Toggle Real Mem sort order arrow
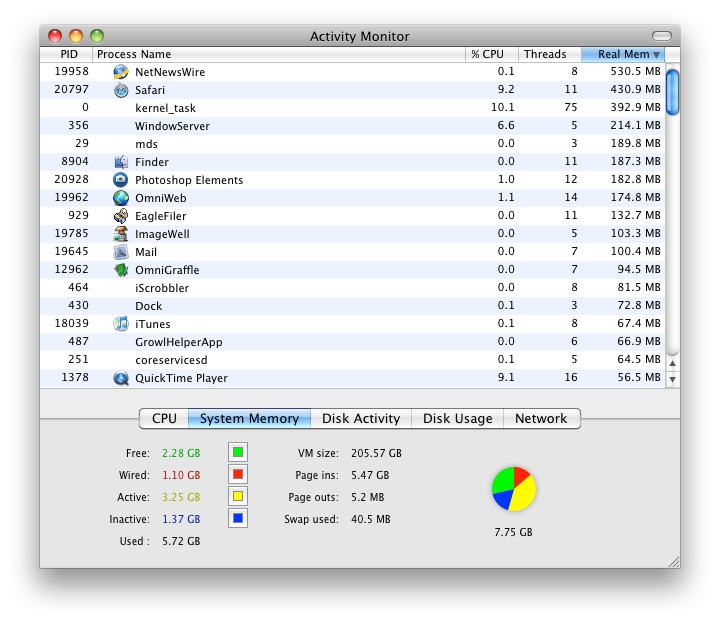The width and height of the screenshot is (720, 623). 657,55
